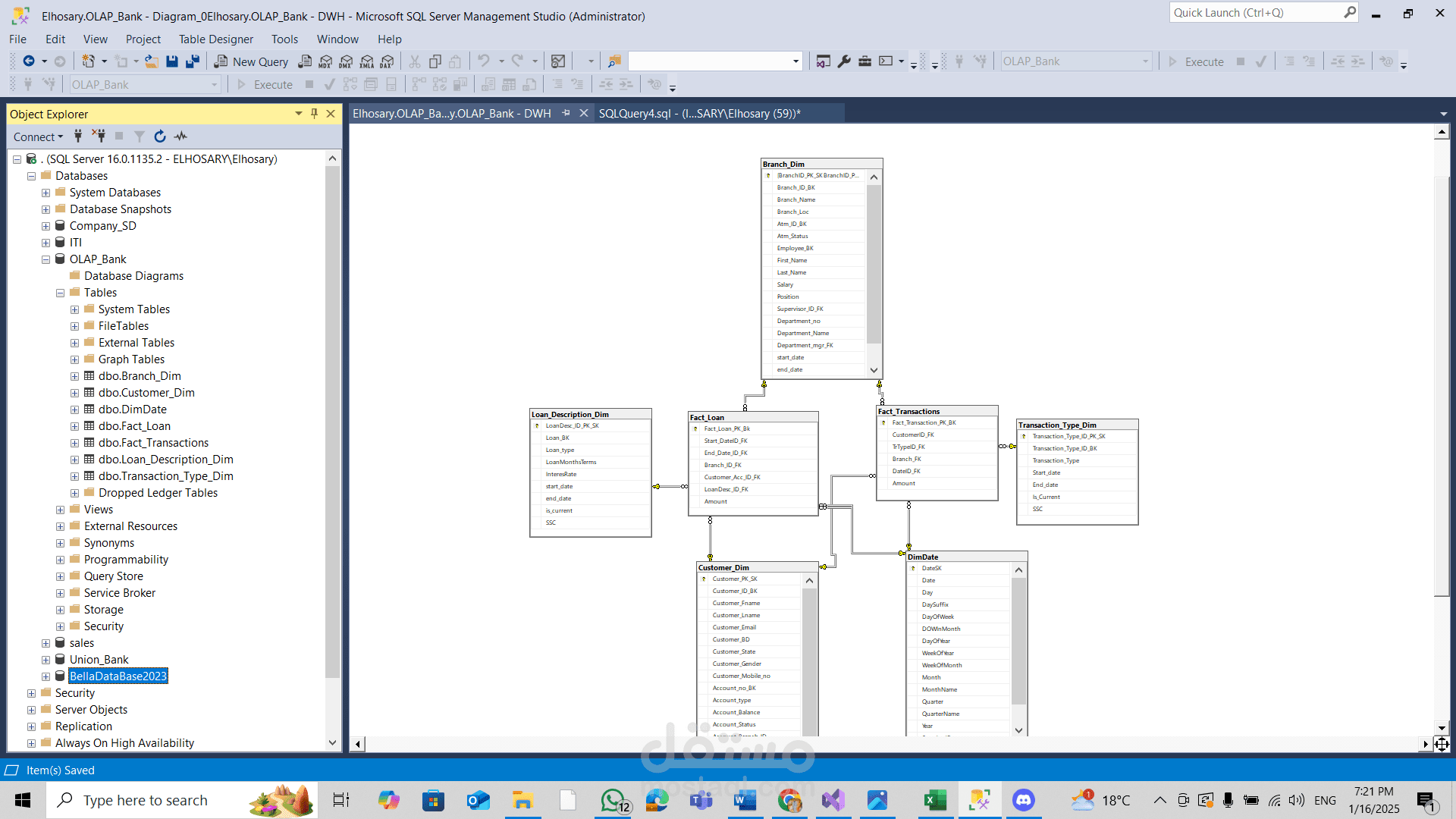Expand the dbo.Branch_Dim table node
This screenshot has height=819, width=1456.
74,376
